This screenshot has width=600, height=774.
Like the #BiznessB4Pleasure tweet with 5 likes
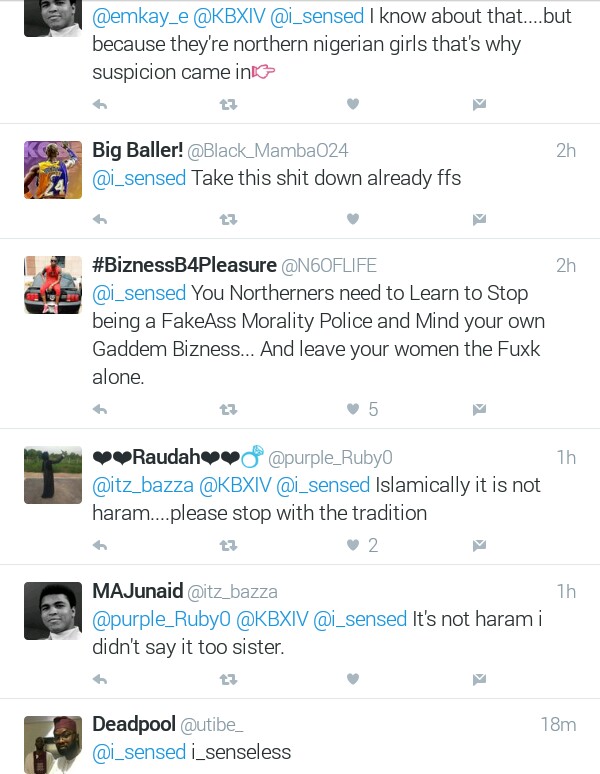[353, 409]
